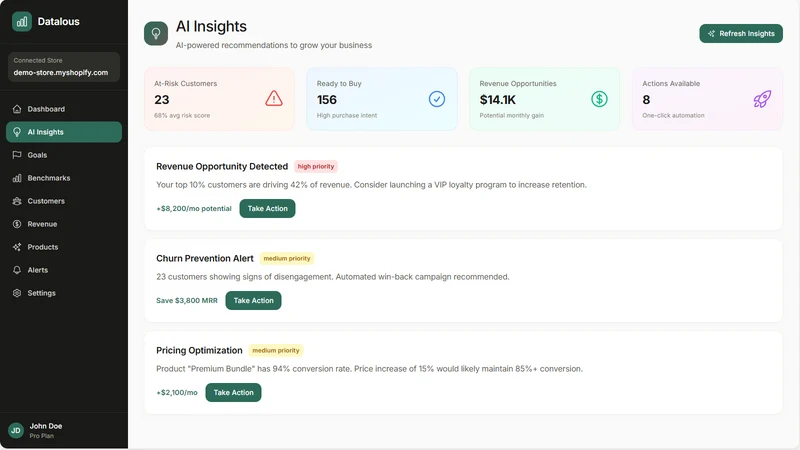Click the 68% avg risk score text
The height and width of the screenshot is (450, 800).
[x=182, y=115]
